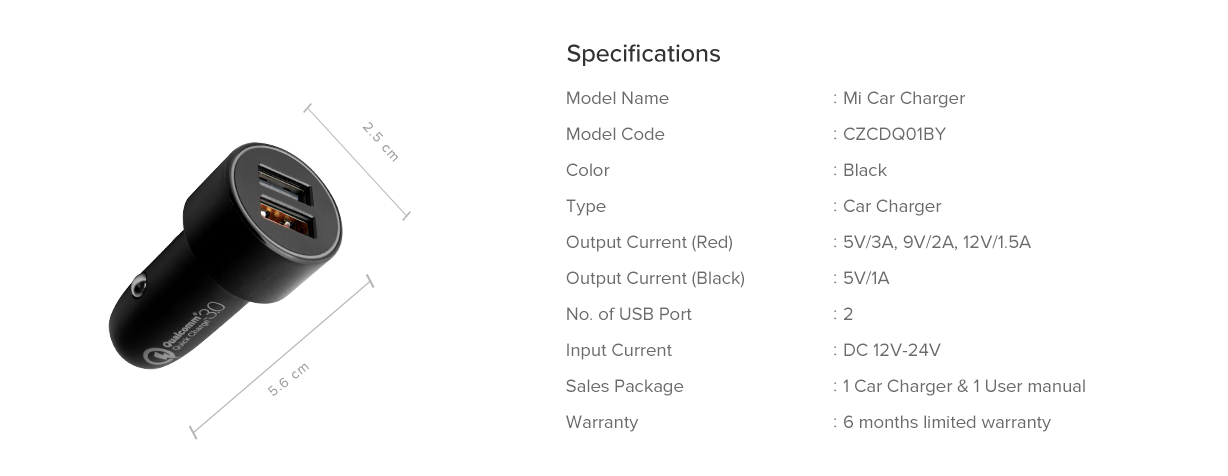This screenshot has height=476, width=1228.
Task: Click the 1 Car Charger & 1 User manual text
Action: pos(964,386)
